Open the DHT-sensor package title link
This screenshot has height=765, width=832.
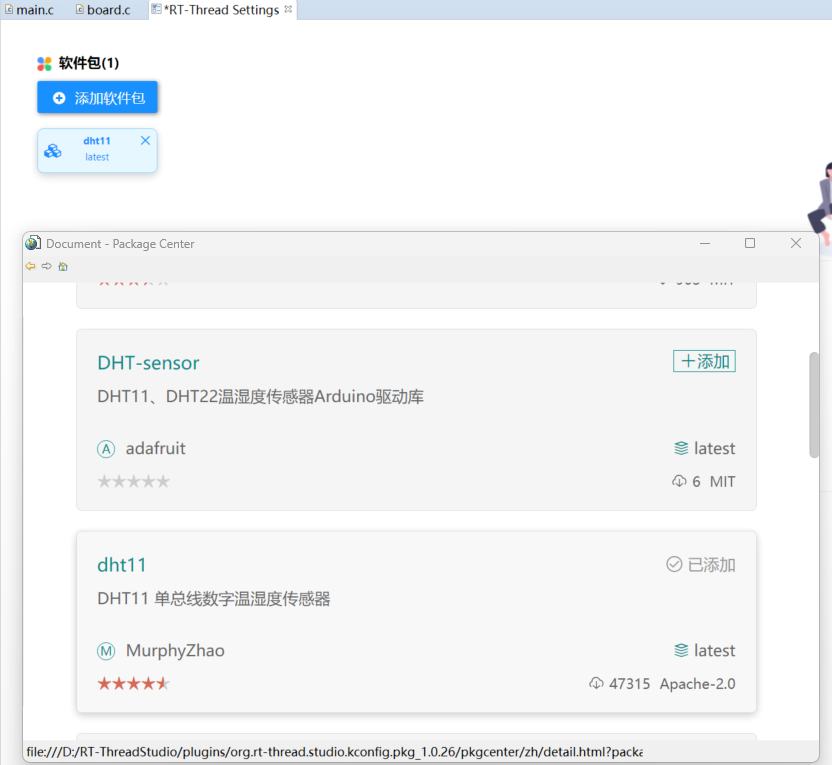tap(148, 363)
